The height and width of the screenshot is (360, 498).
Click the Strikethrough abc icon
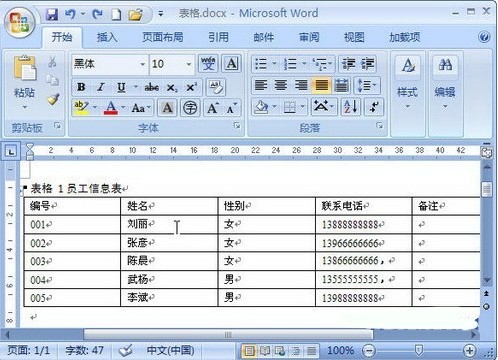point(151,87)
